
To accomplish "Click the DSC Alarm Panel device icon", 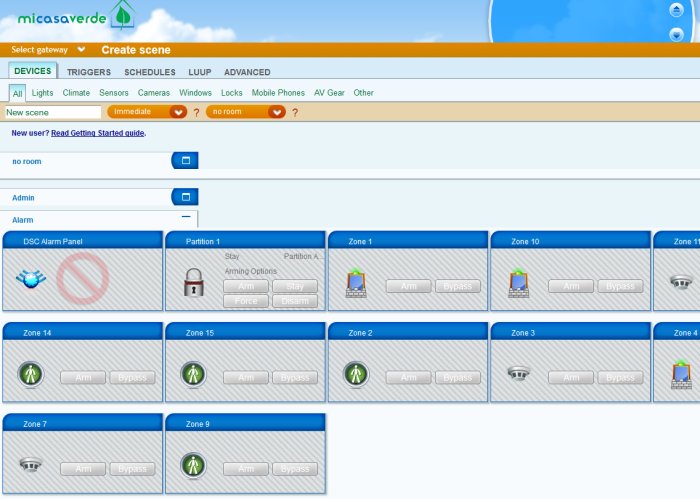I will click(x=32, y=280).
